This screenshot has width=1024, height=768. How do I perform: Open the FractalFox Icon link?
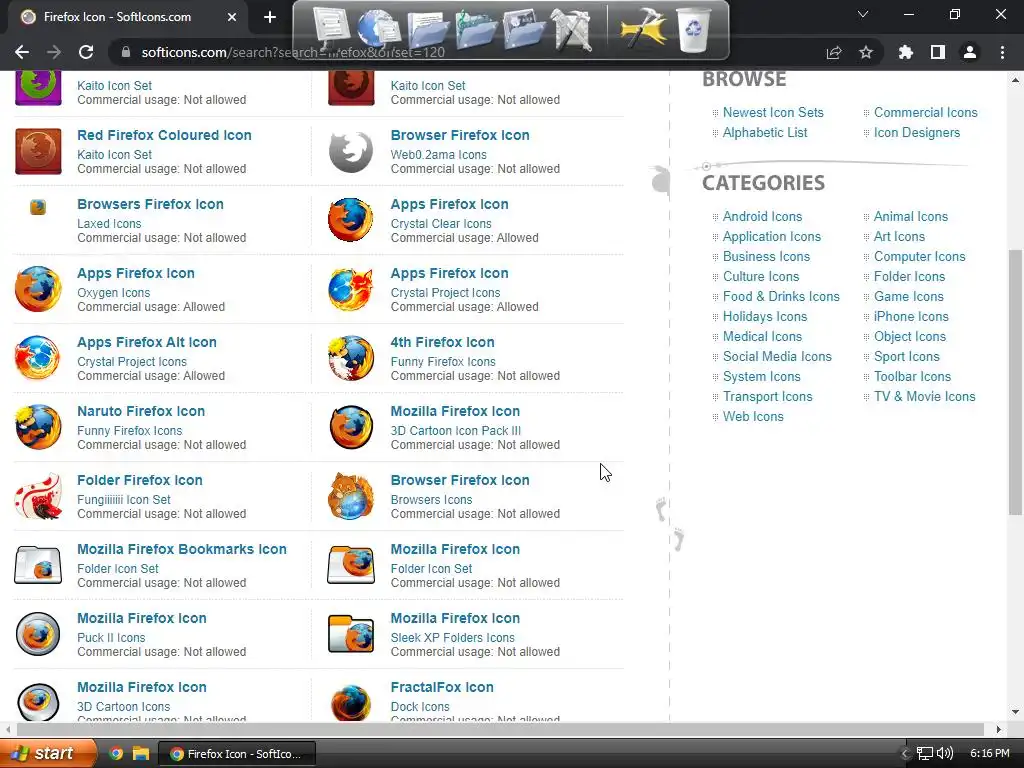pos(442,687)
